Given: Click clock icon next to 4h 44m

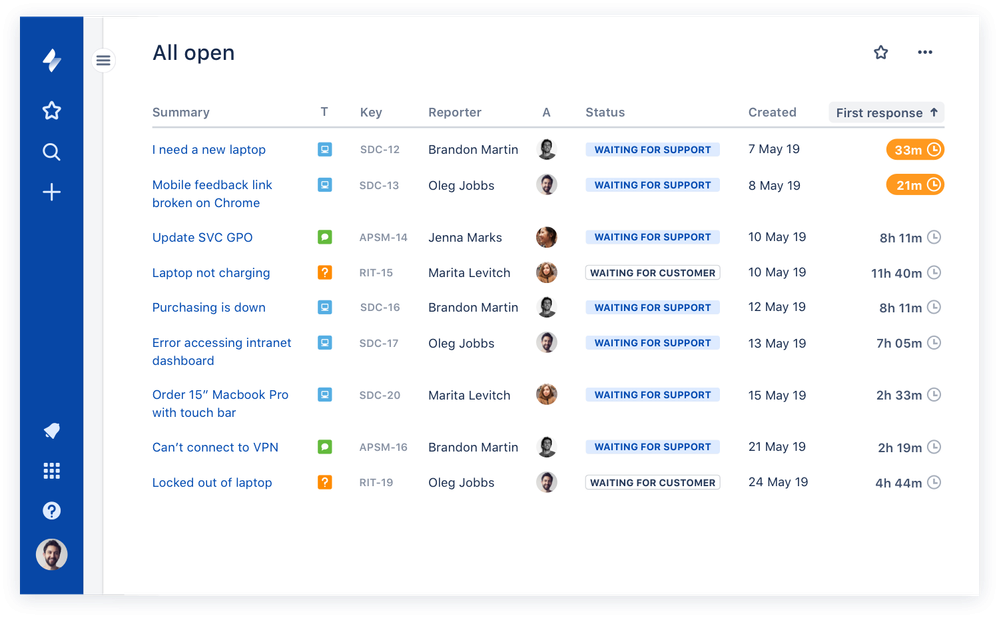Looking at the screenshot, I should (x=934, y=482).
